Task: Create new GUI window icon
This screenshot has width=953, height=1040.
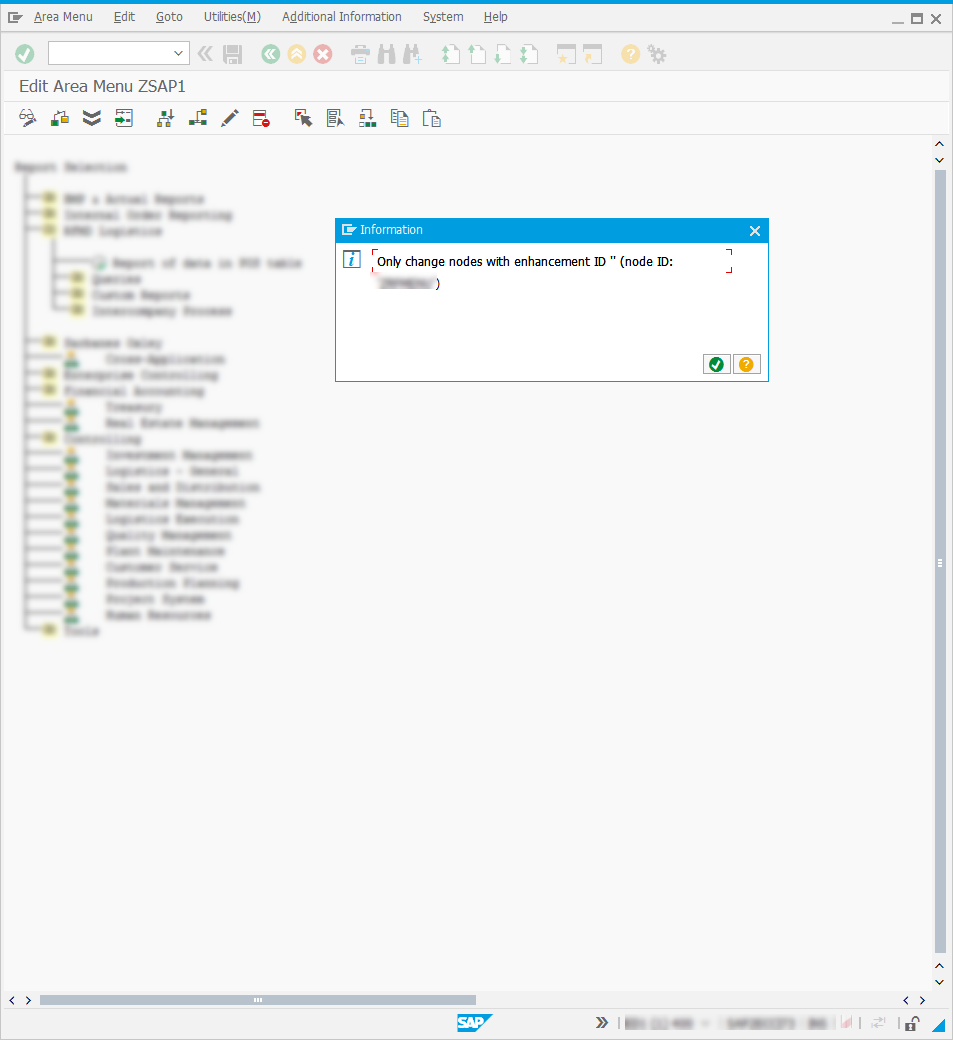Action: point(566,54)
